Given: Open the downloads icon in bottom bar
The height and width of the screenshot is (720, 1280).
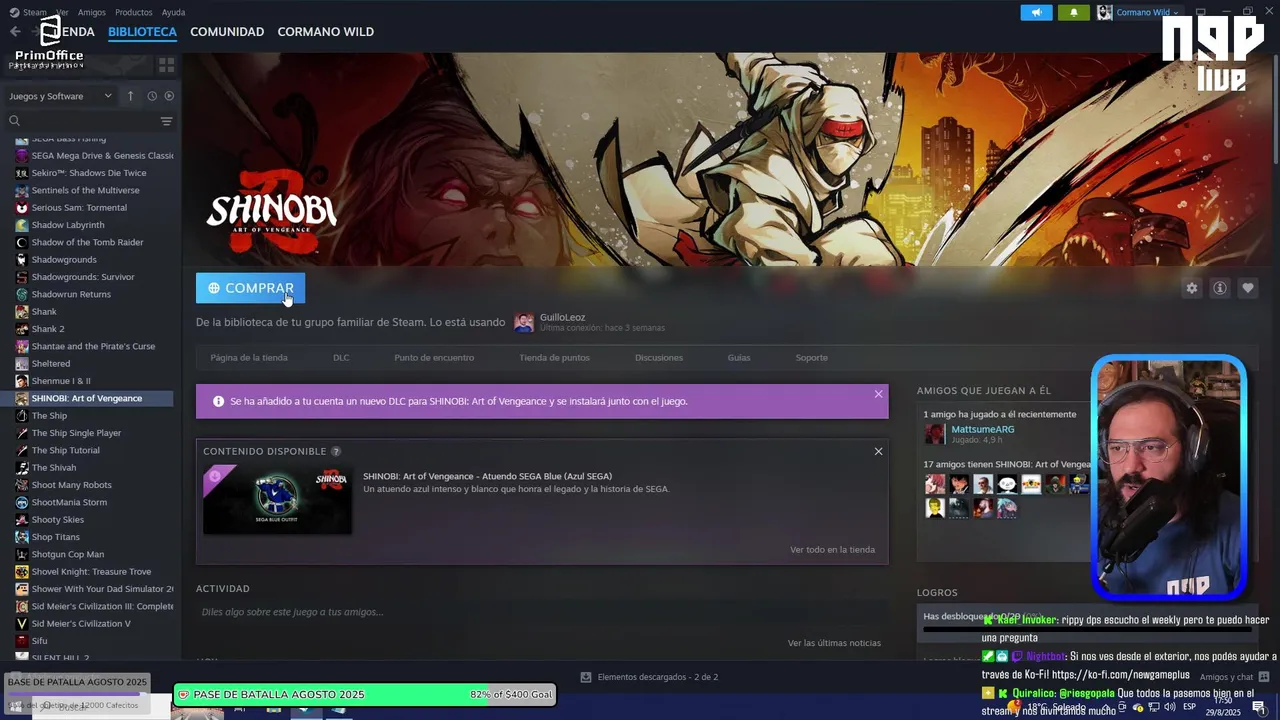Looking at the screenshot, I should pyautogui.click(x=586, y=677).
